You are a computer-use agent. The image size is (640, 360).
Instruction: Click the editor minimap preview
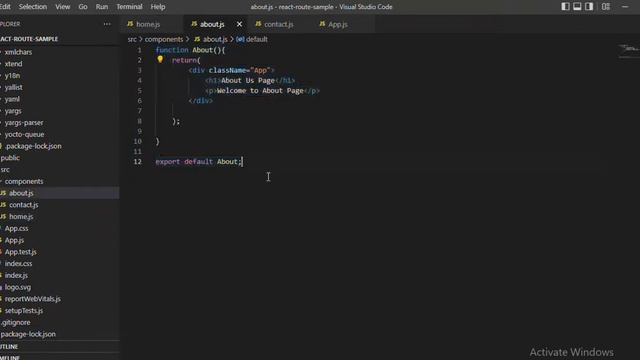[x=628, y=51]
